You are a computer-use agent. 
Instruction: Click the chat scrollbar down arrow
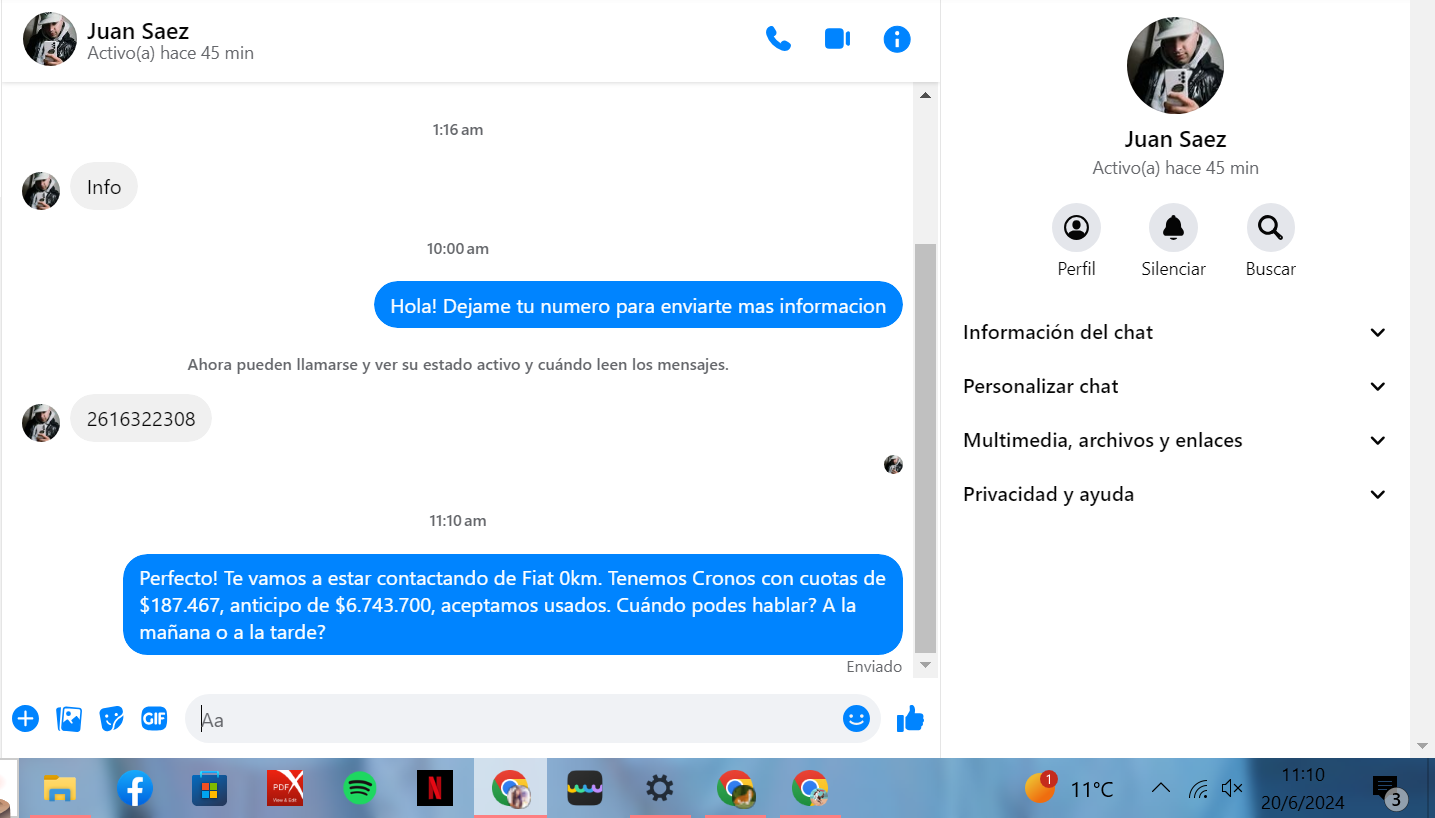tap(925, 665)
